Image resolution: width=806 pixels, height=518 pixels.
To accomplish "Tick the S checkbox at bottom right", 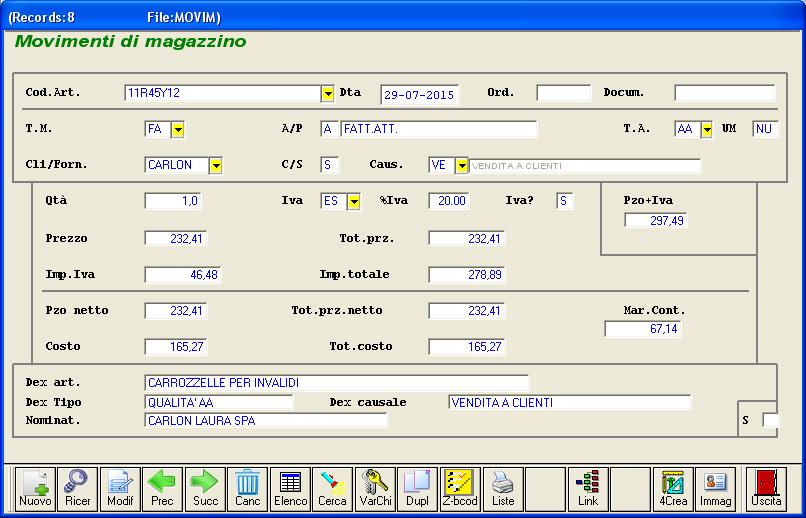I will click(769, 421).
